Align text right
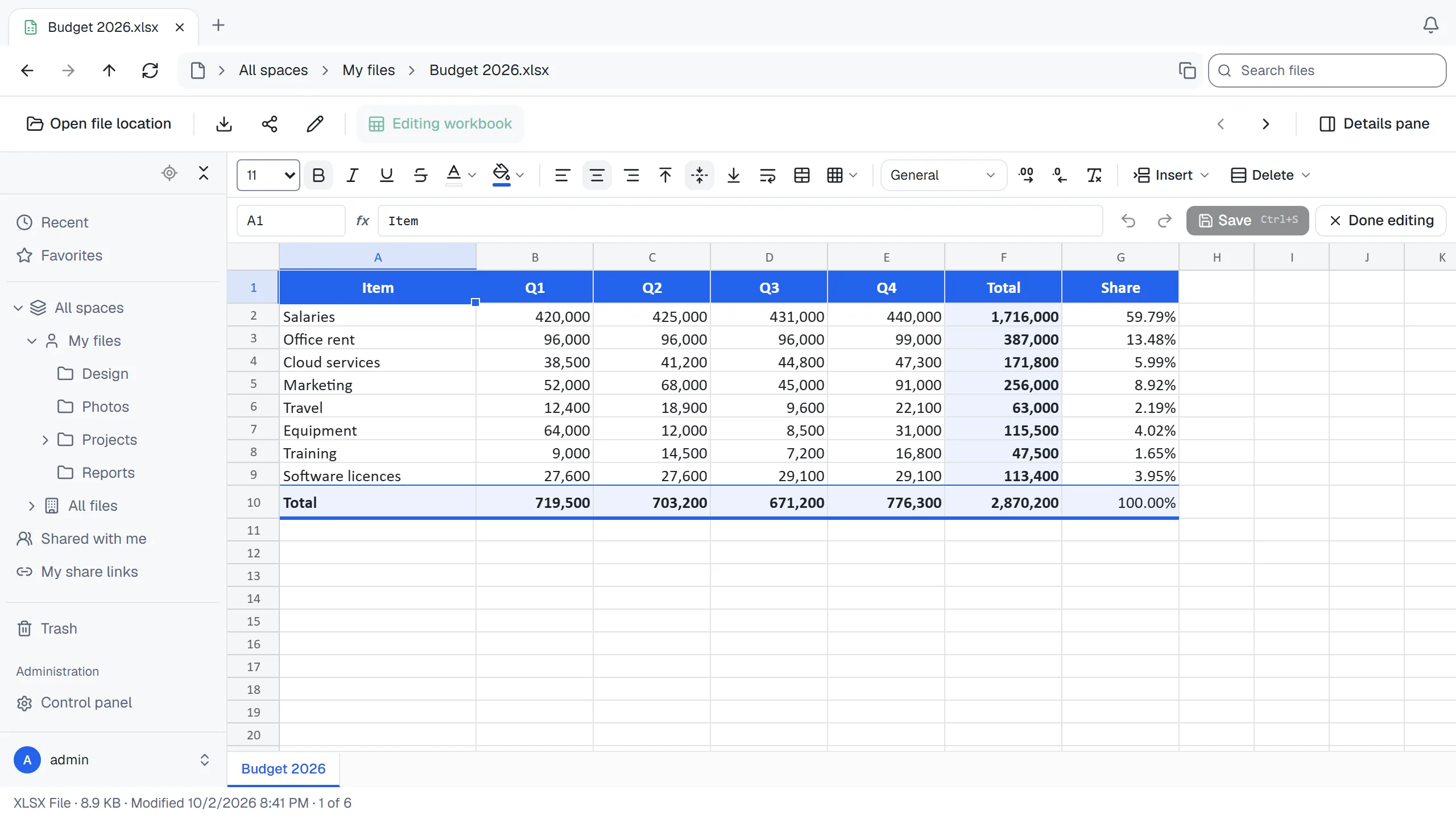The width and height of the screenshot is (1456, 819). [x=631, y=175]
